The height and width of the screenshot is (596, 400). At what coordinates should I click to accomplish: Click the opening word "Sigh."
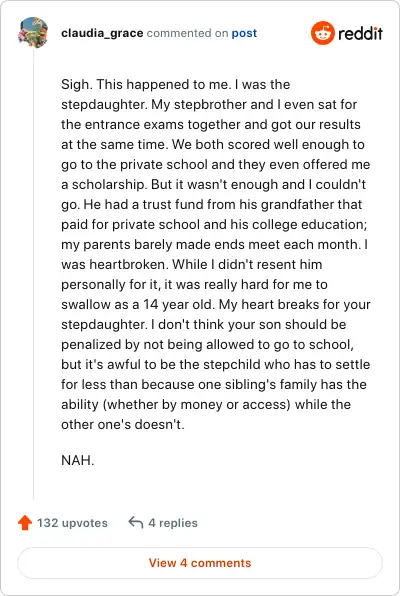coord(77,84)
